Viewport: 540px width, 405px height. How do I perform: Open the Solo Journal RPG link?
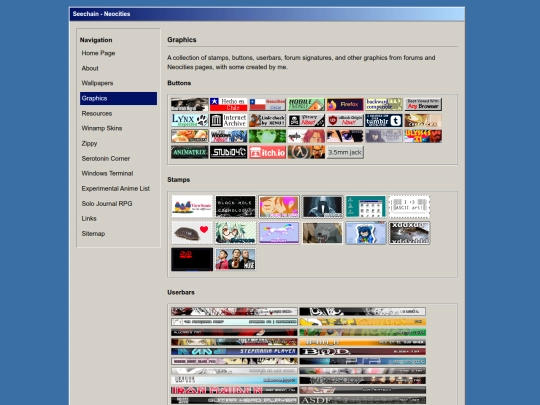pos(107,204)
